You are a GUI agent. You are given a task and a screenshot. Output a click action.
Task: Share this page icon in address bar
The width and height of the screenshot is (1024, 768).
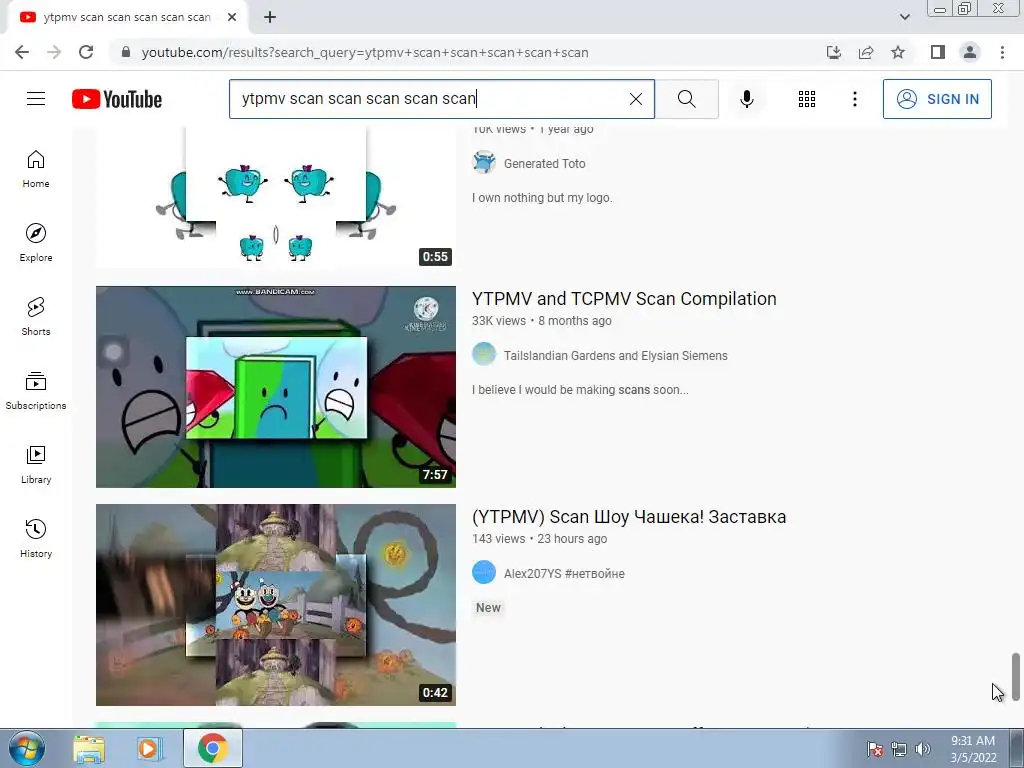coord(866,52)
